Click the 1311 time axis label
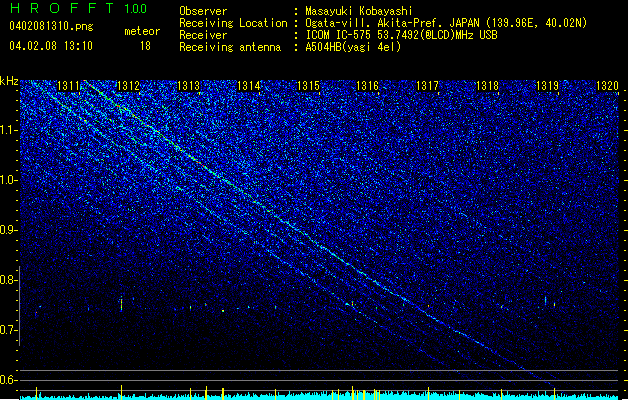 tap(69, 86)
